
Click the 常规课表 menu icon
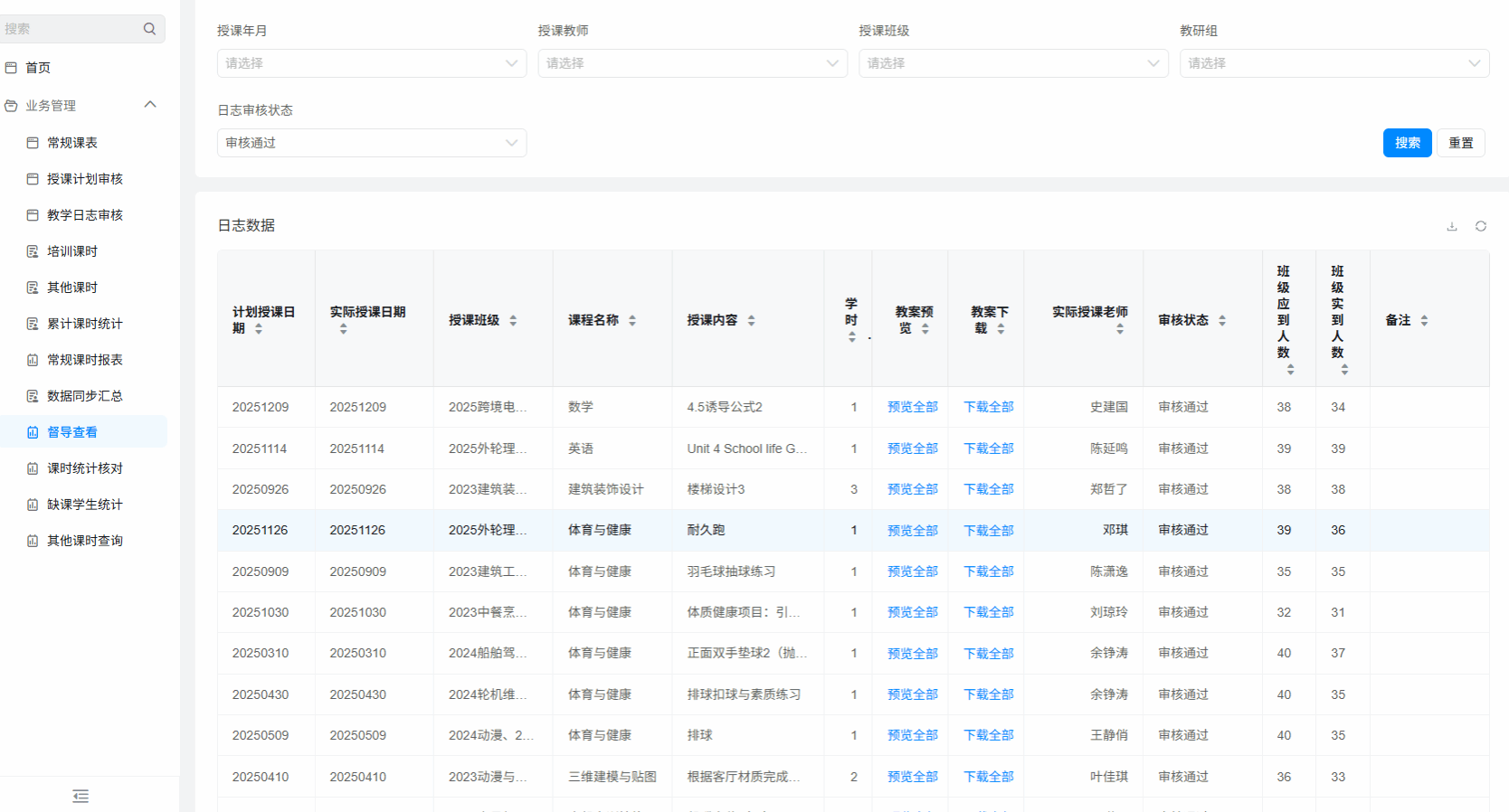coord(33,143)
